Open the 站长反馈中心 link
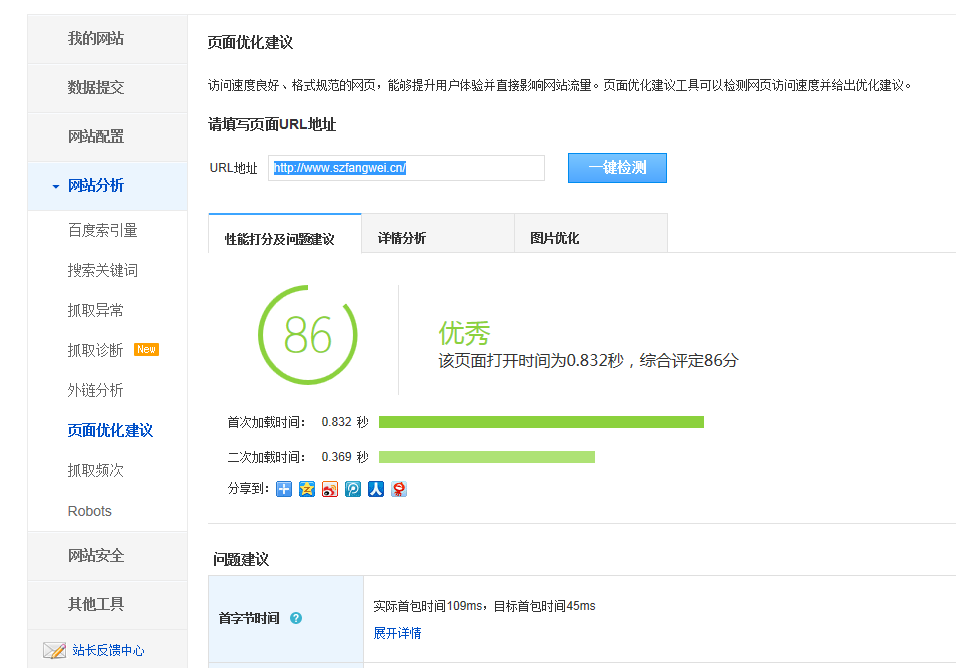 pyautogui.click(x=108, y=650)
